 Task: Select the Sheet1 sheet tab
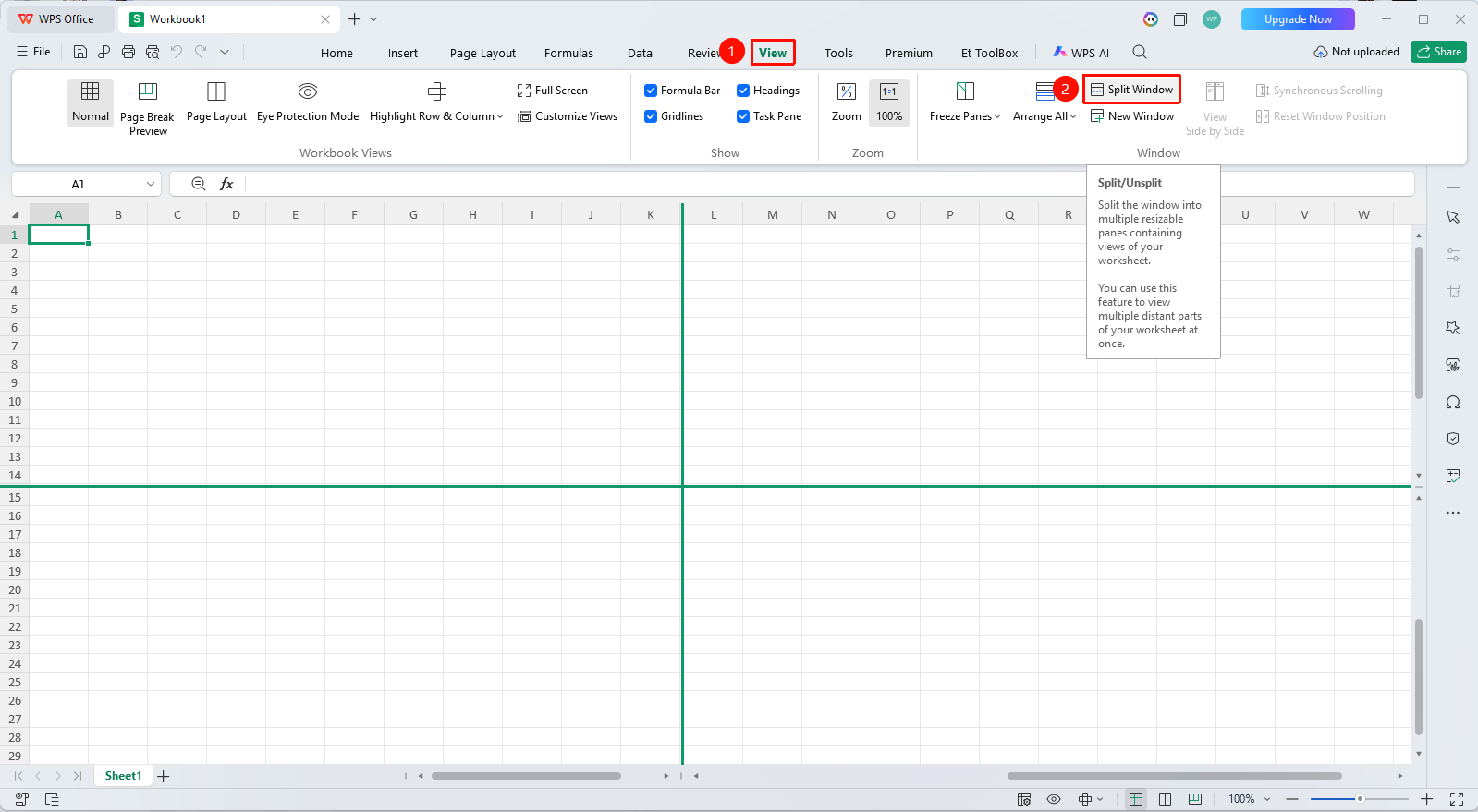coord(123,776)
